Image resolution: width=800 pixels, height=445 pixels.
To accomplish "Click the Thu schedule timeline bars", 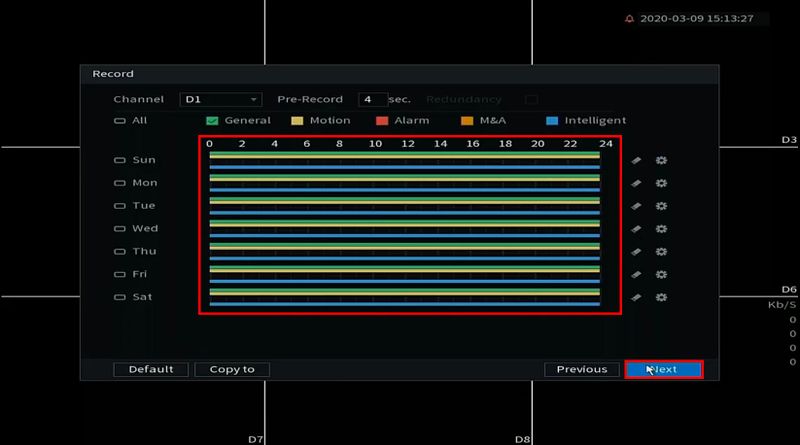I will click(405, 252).
